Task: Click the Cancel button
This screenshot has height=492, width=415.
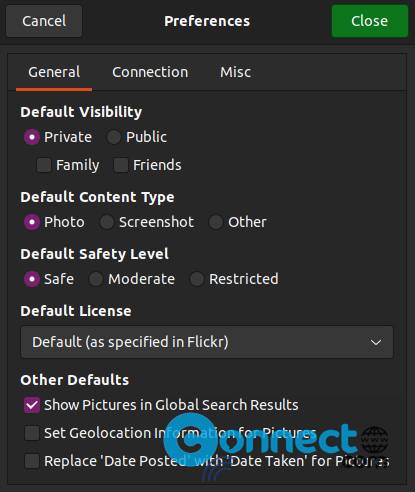Action: [44, 21]
